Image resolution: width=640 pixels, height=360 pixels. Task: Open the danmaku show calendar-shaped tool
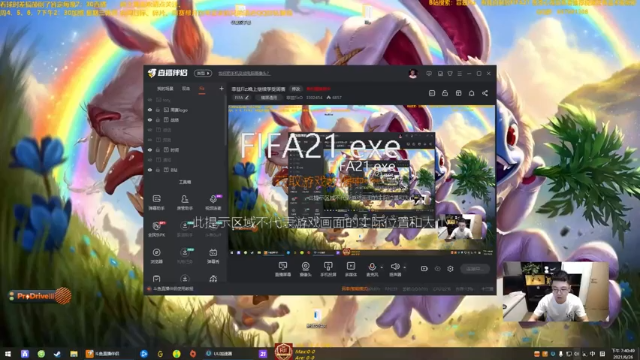pyautogui.click(x=213, y=256)
